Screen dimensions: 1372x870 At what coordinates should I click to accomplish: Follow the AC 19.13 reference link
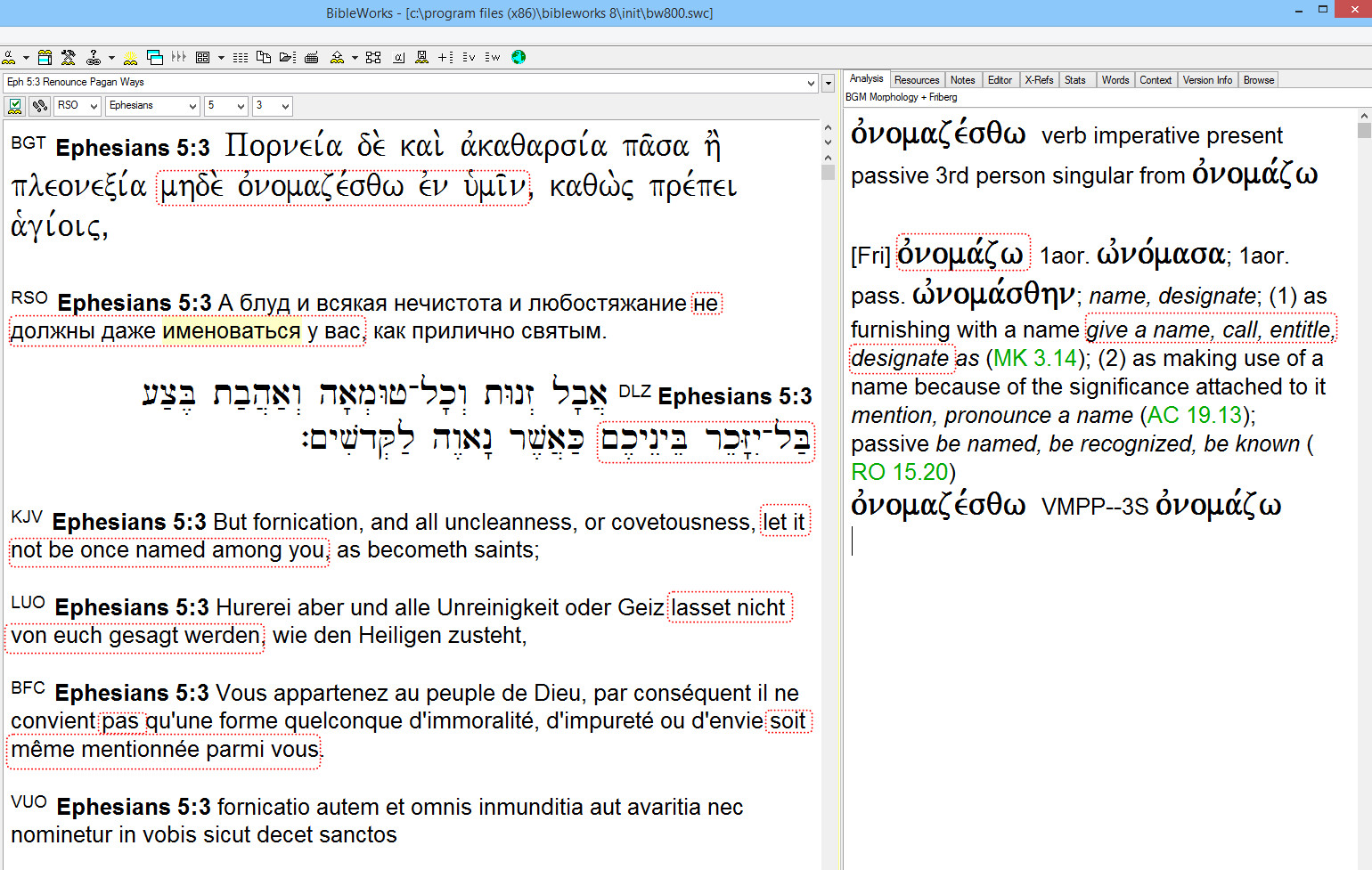tap(1195, 416)
